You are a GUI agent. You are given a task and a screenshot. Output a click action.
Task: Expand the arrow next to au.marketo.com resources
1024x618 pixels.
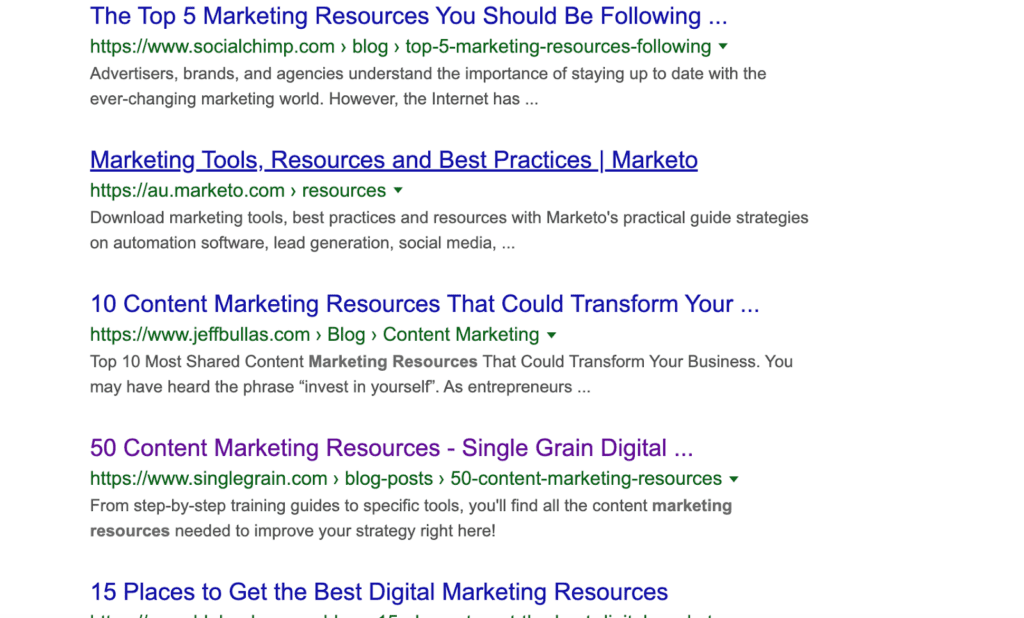point(398,191)
